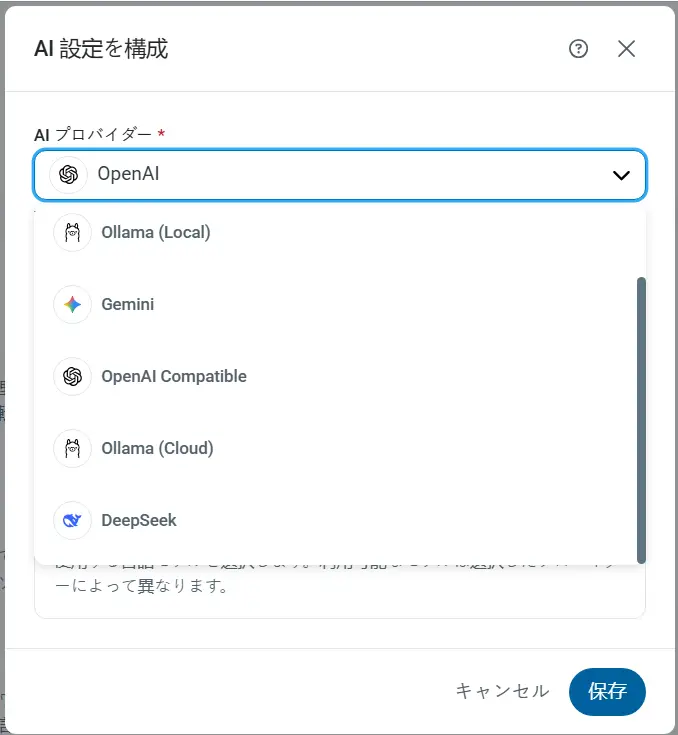The image size is (678, 735).
Task: Click the provider list scrollbar thumb
Action: pyautogui.click(x=641, y=420)
